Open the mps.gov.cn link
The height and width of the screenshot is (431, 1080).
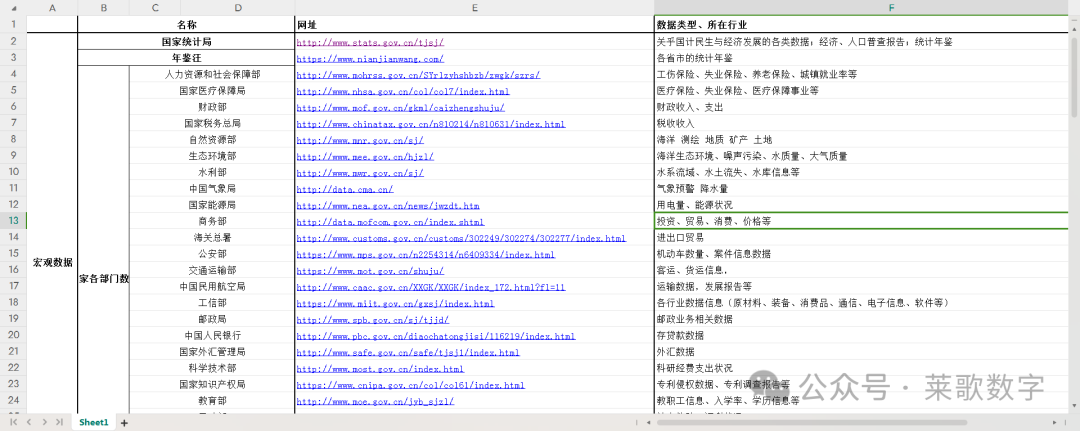click(x=426, y=255)
